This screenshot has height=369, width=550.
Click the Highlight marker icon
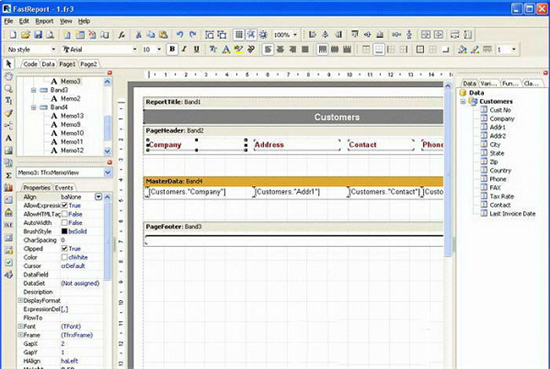pos(239,49)
